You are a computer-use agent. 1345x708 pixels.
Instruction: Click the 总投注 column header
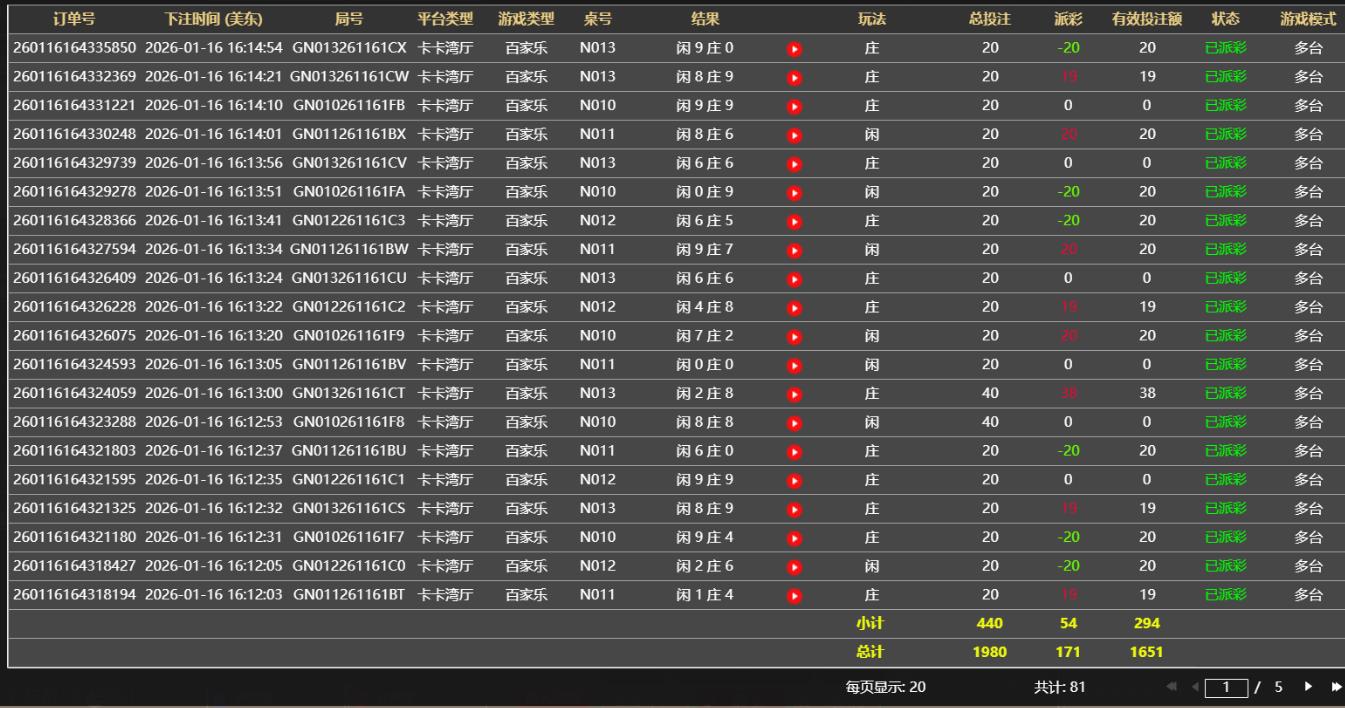(989, 19)
